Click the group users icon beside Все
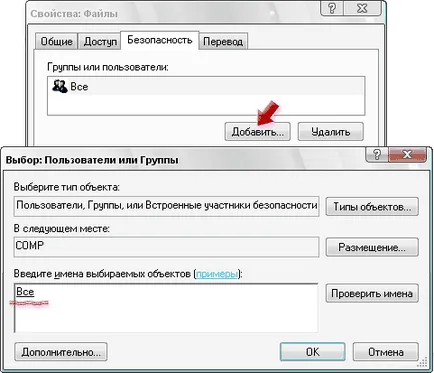 pos(60,86)
